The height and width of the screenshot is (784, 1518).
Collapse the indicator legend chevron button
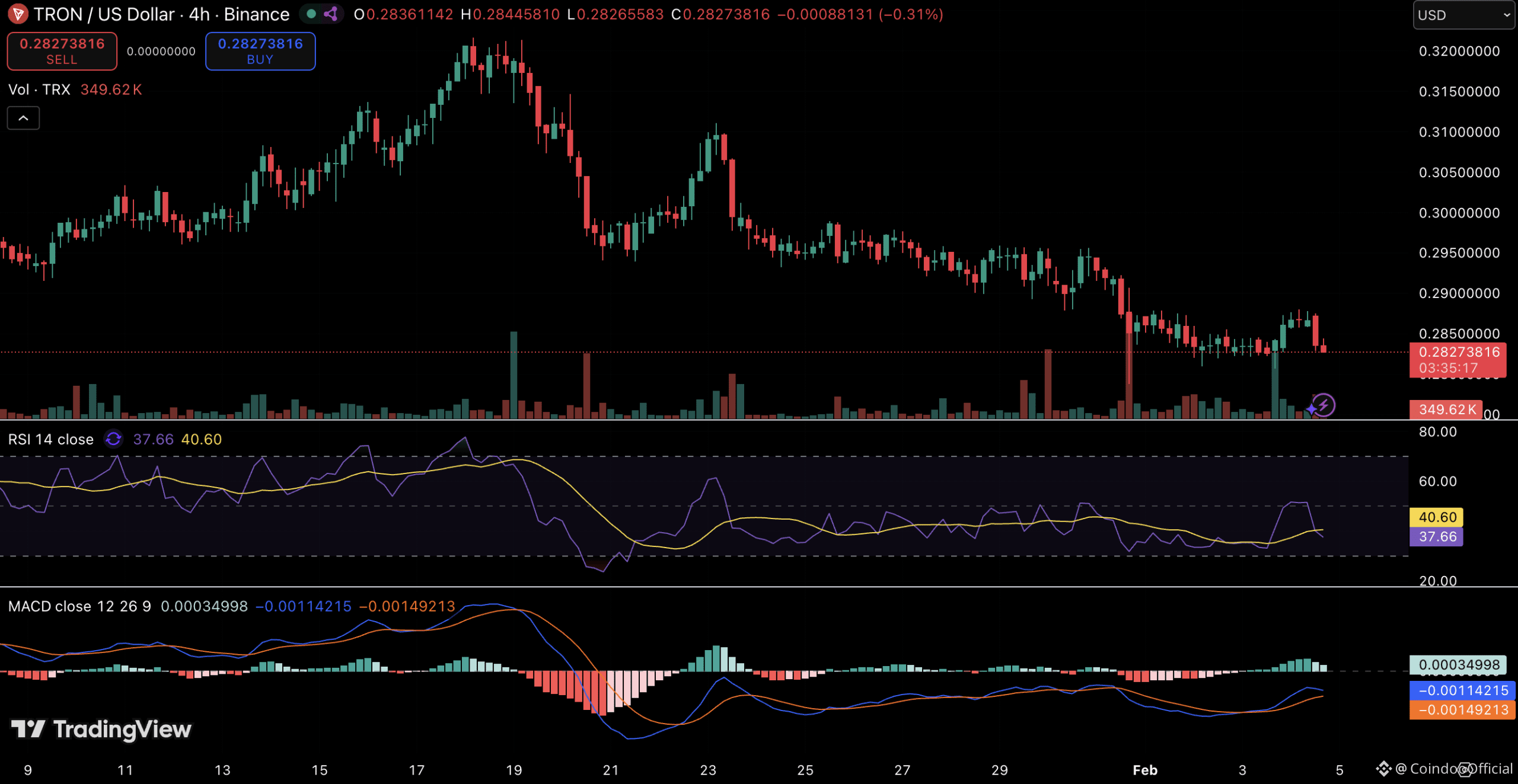(x=23, y=118)
